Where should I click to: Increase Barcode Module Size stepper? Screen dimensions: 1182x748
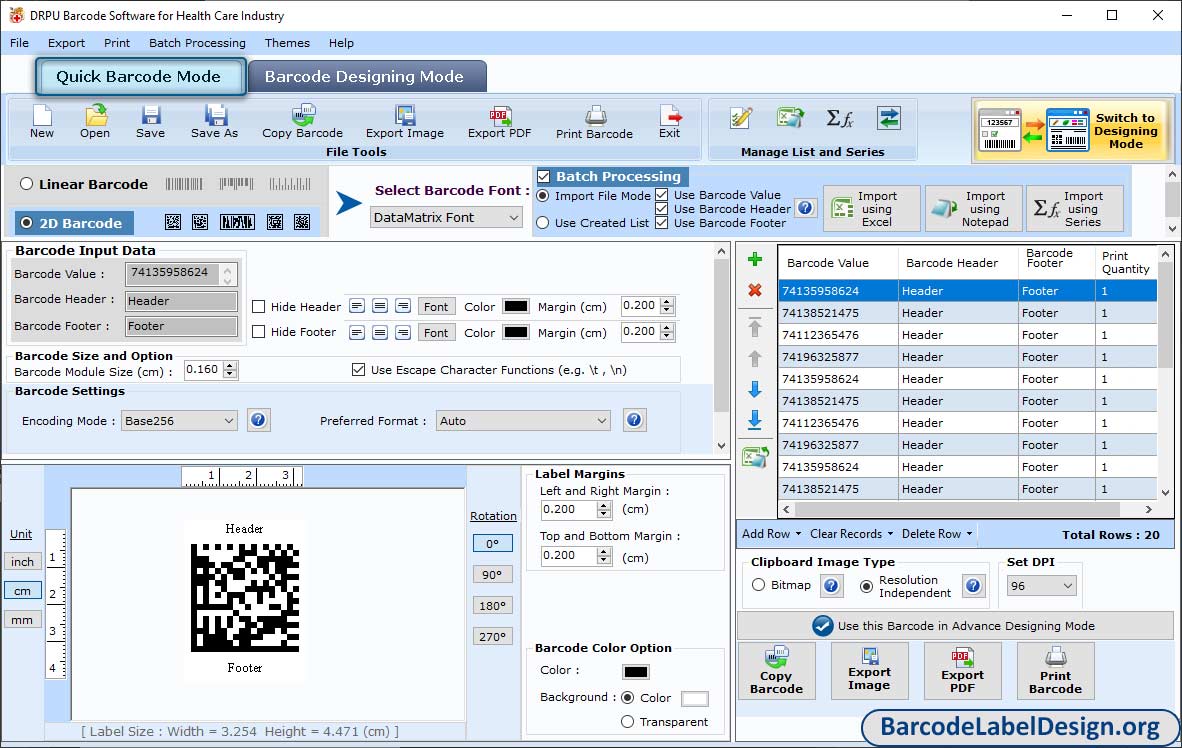coord(231,365)
